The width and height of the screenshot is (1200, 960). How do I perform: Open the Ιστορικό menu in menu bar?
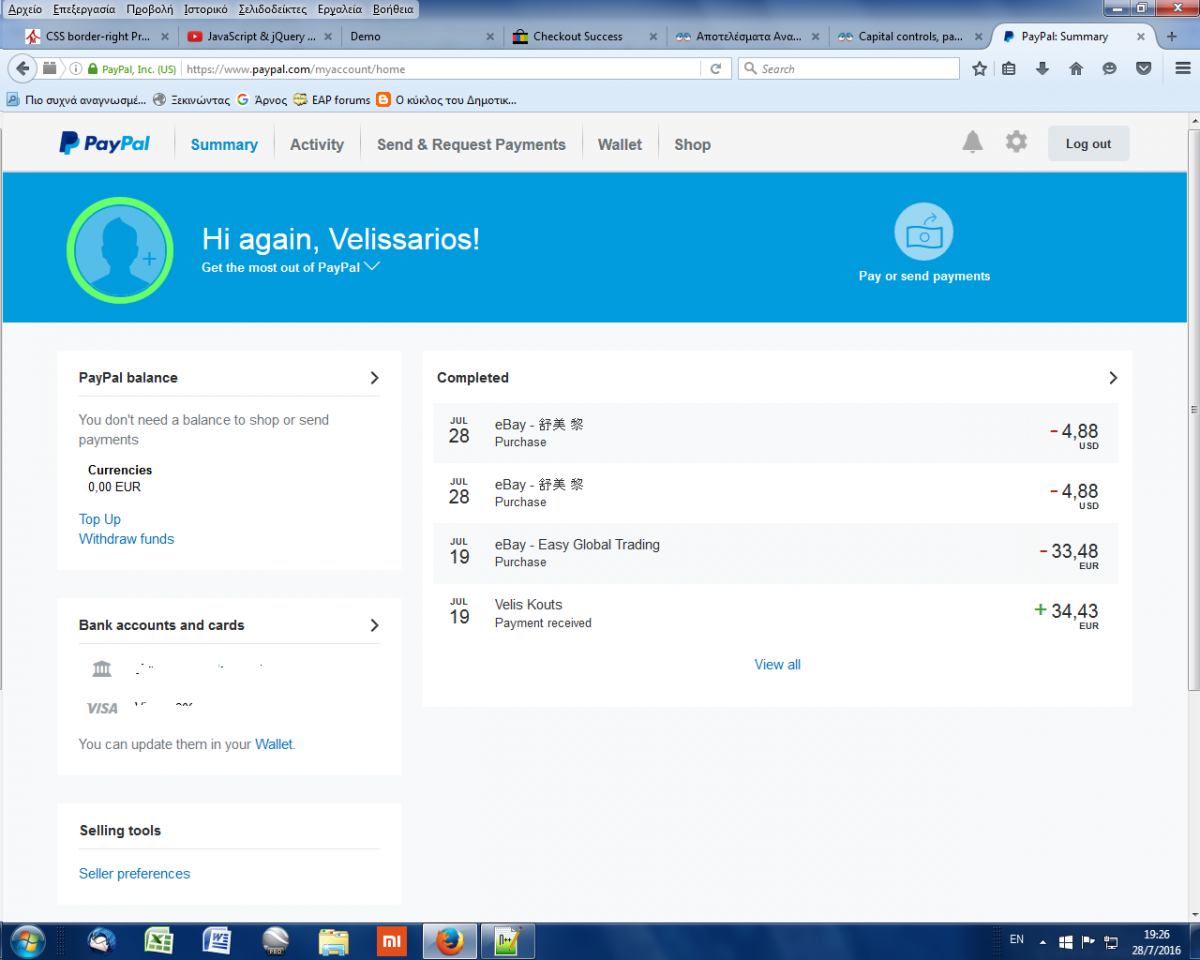(x=206, y=9)
